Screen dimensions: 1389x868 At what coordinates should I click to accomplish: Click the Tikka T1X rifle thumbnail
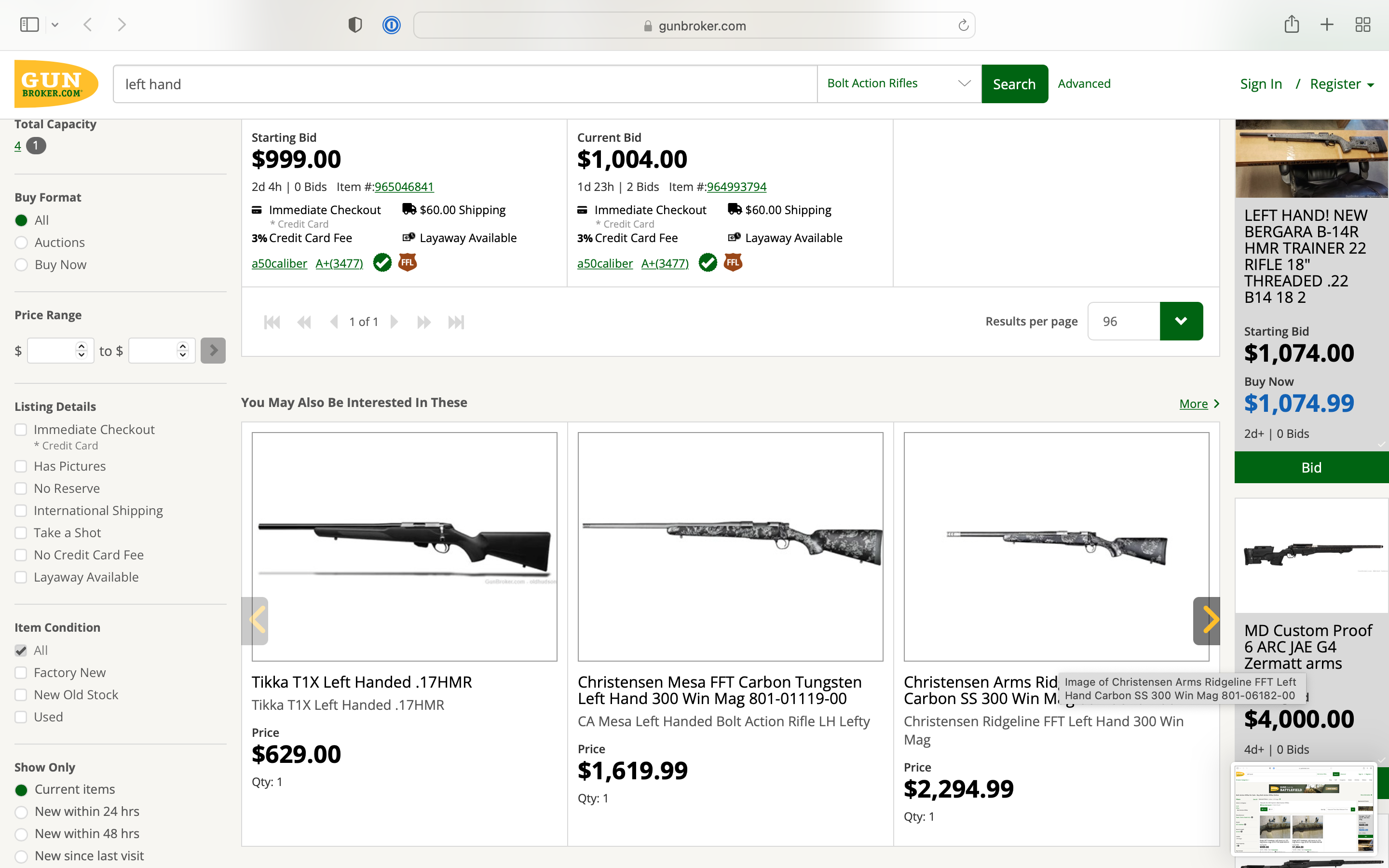tap(404, 546)
